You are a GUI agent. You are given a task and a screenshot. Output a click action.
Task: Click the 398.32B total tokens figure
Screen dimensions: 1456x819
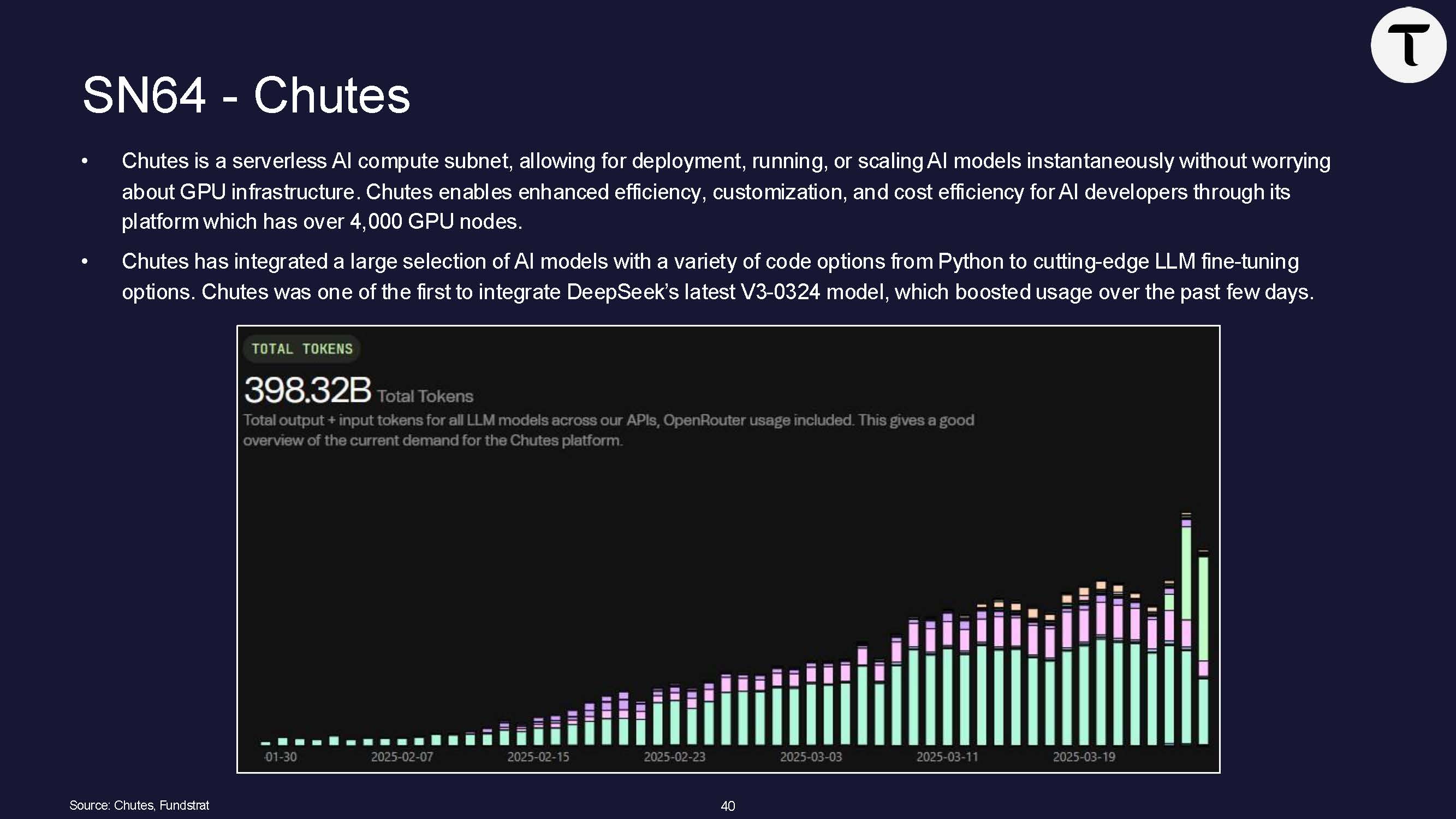tap(307, 390)
